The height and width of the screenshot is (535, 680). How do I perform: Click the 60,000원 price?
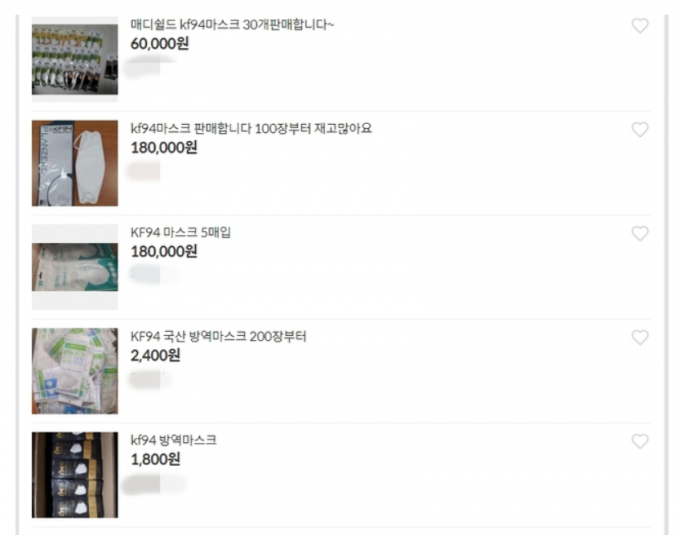click(x=160, y=44)
